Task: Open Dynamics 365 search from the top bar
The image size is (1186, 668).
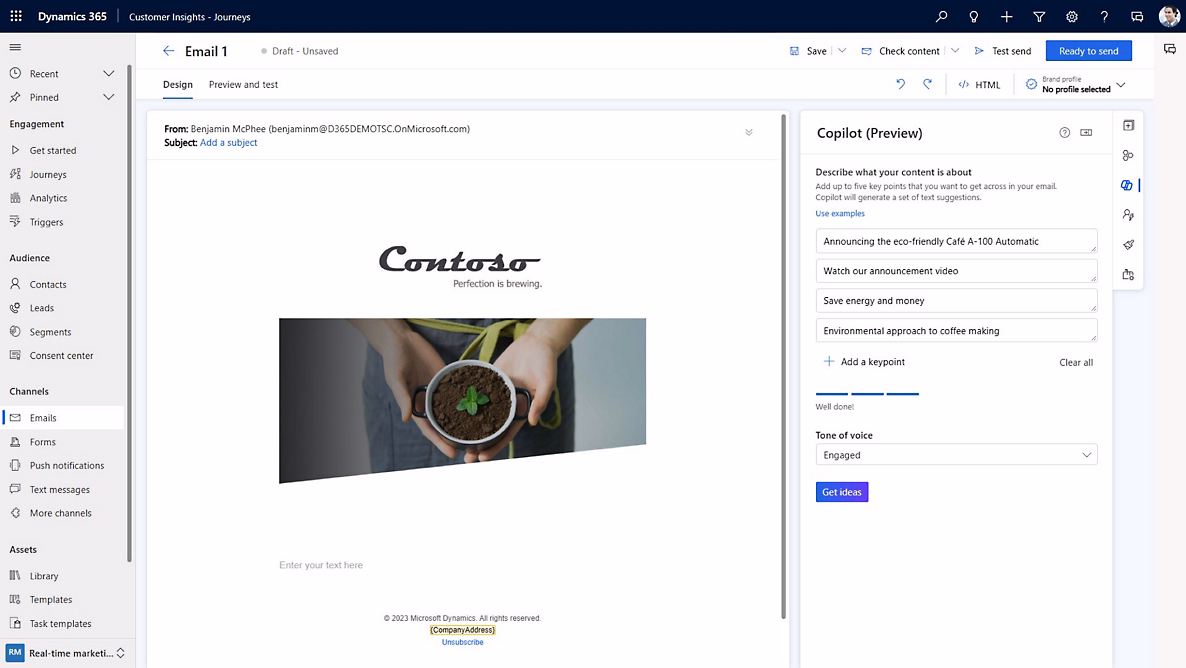Action: click(940, 16)
